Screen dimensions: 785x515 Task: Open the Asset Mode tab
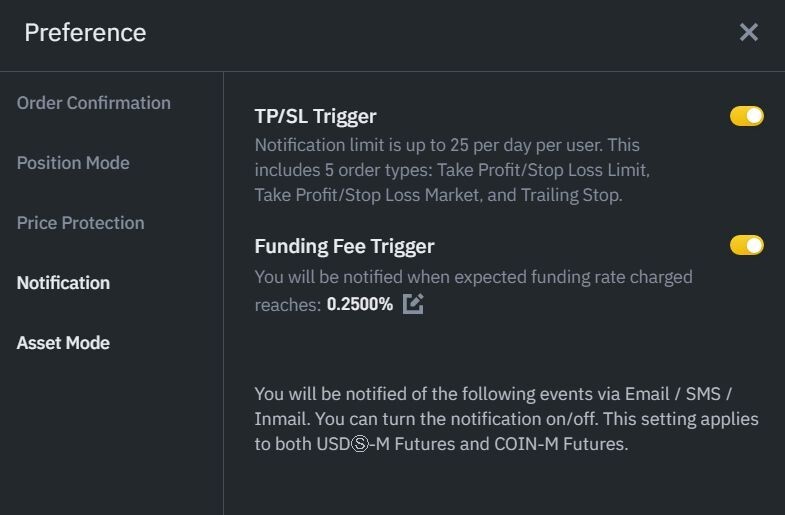(x=63, y=343)
